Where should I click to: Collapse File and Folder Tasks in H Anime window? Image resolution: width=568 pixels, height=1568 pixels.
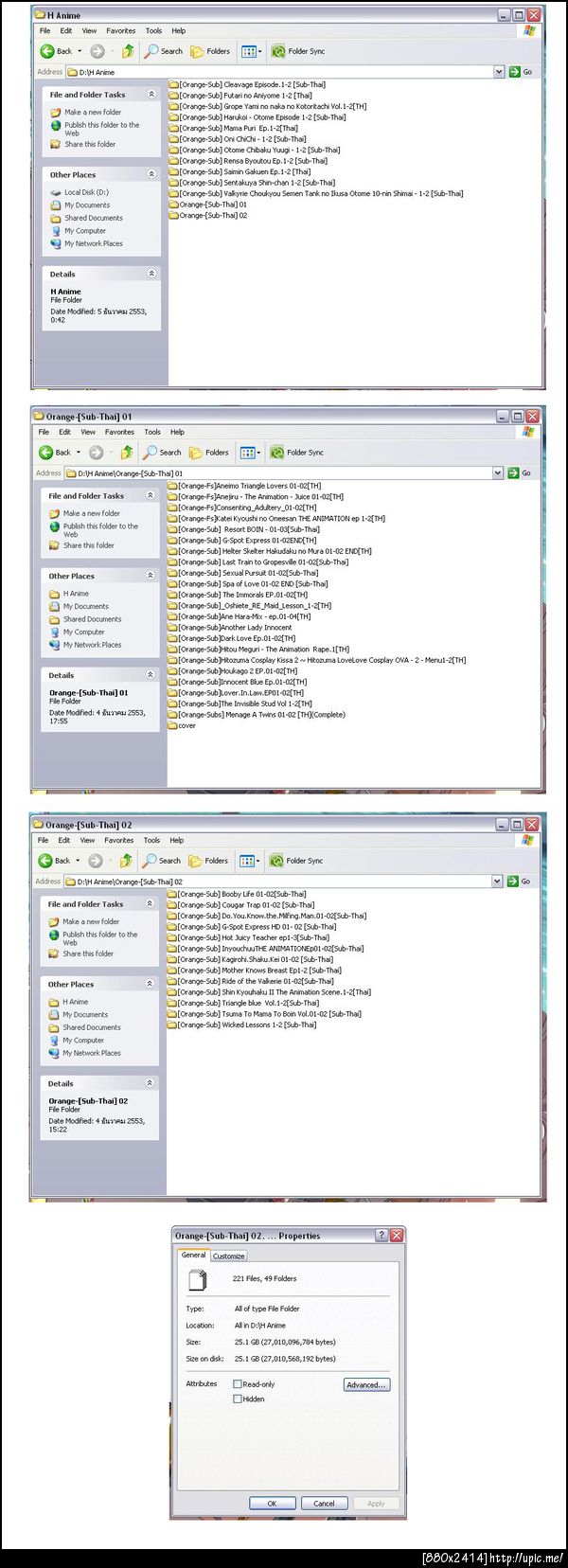(151, 95)
